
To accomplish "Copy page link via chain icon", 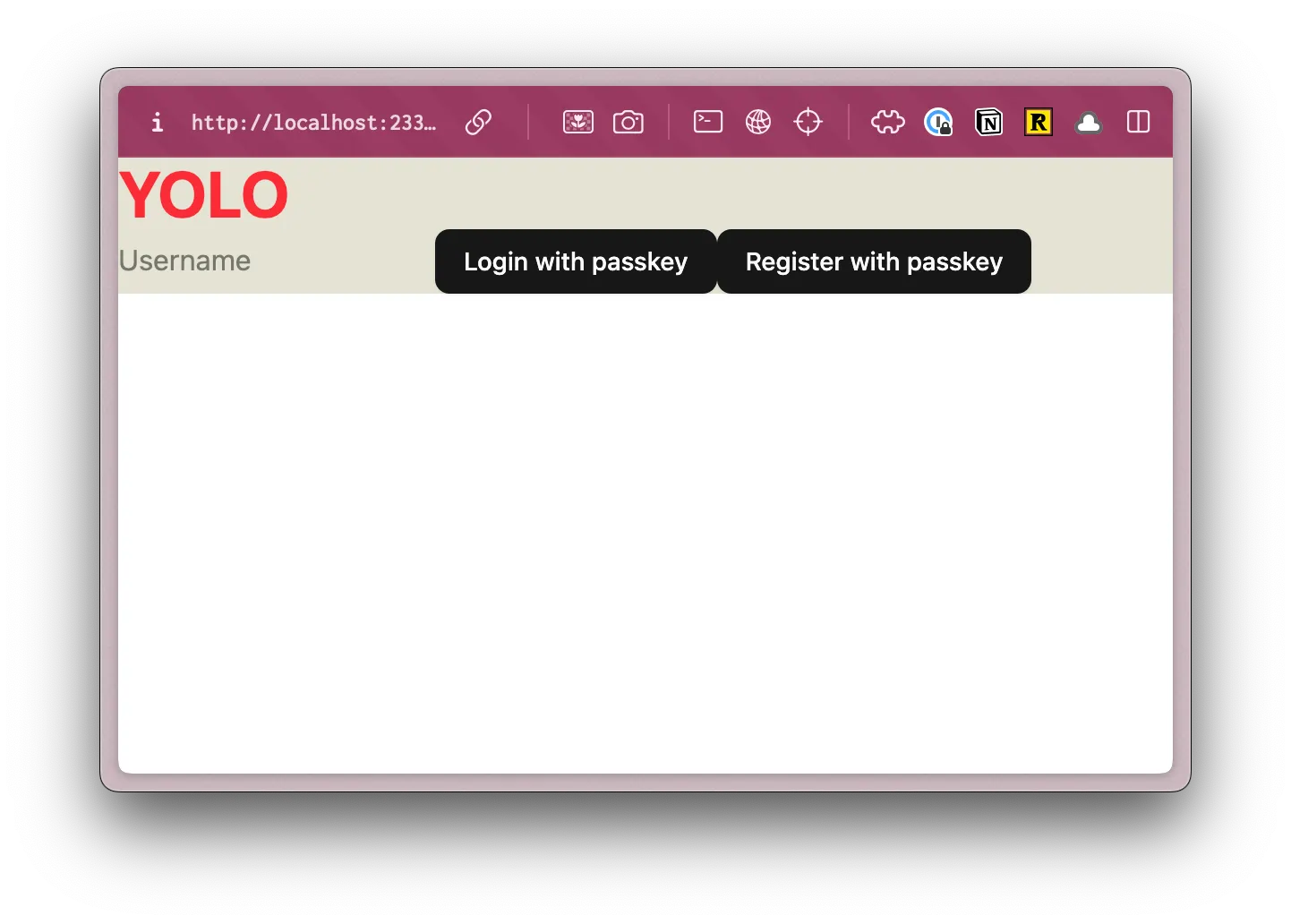I will point(478,122).
